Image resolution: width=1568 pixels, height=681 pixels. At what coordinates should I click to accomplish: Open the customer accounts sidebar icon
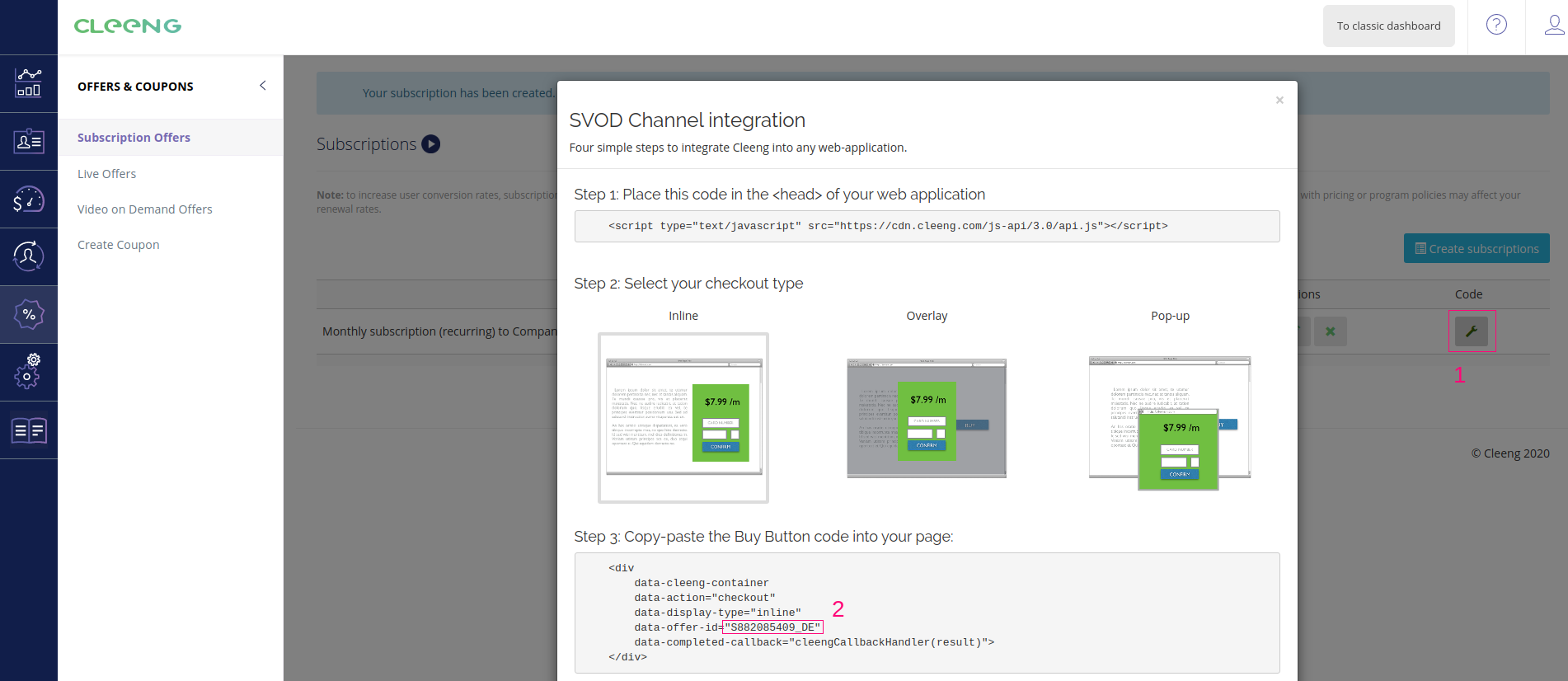pos(29,141)
